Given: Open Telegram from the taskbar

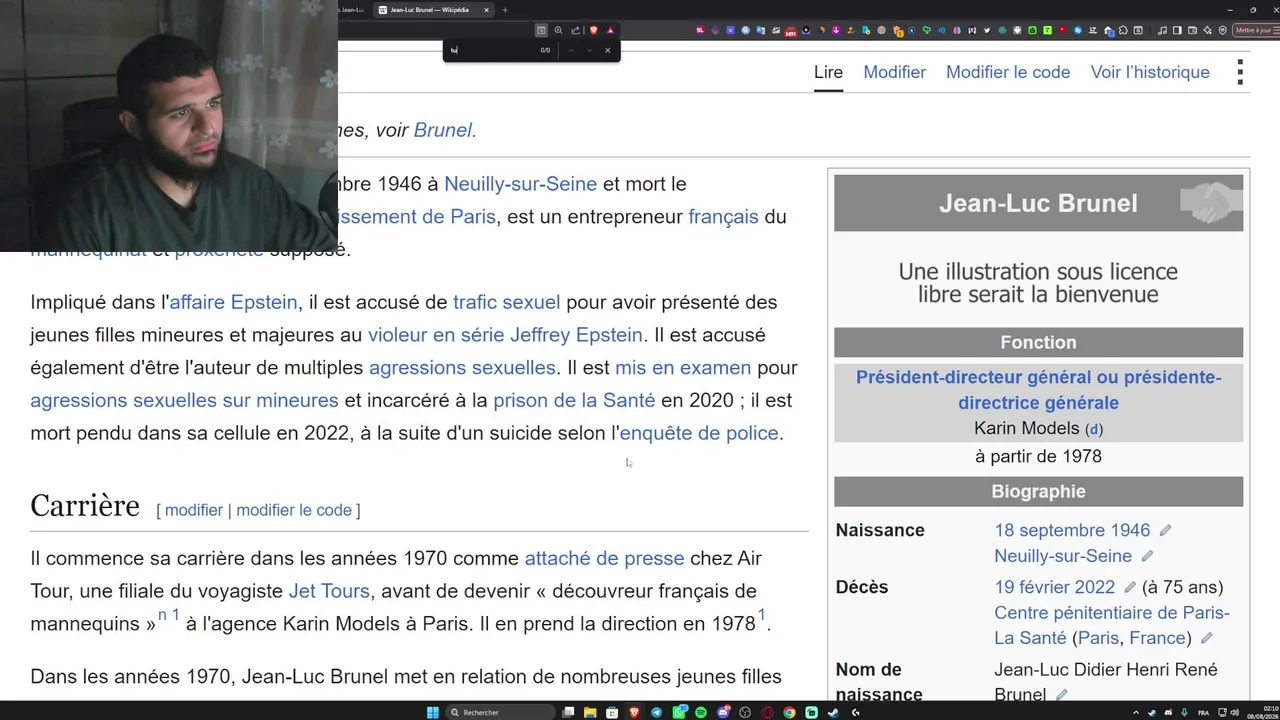Looking at the screenshot, I should 656,712.
